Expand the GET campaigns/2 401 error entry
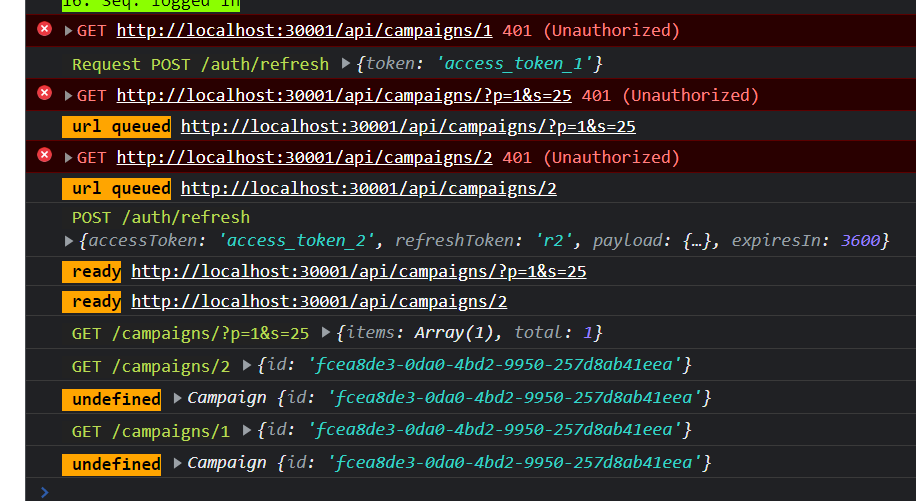Viewport: 916px width, 501px height. tap(68, 158)
